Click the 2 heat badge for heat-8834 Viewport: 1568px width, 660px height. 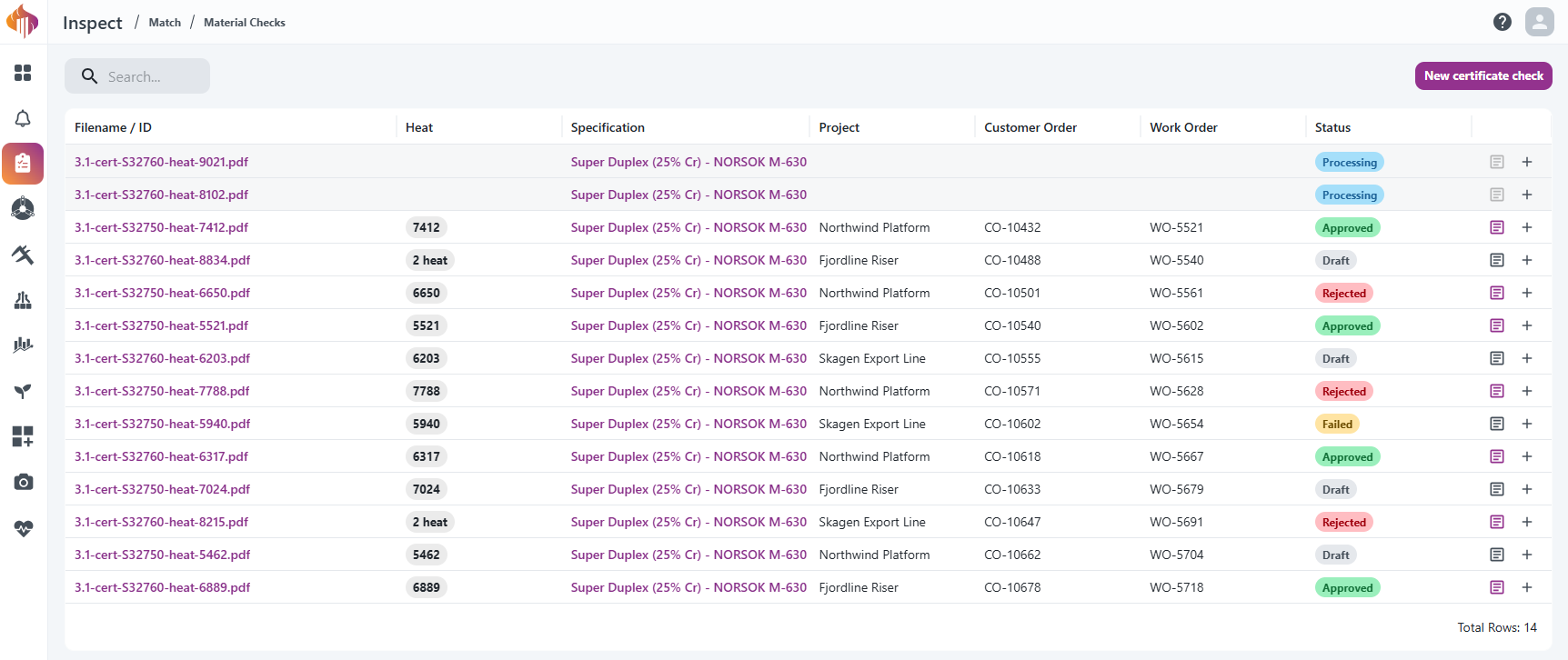[430, 260]
